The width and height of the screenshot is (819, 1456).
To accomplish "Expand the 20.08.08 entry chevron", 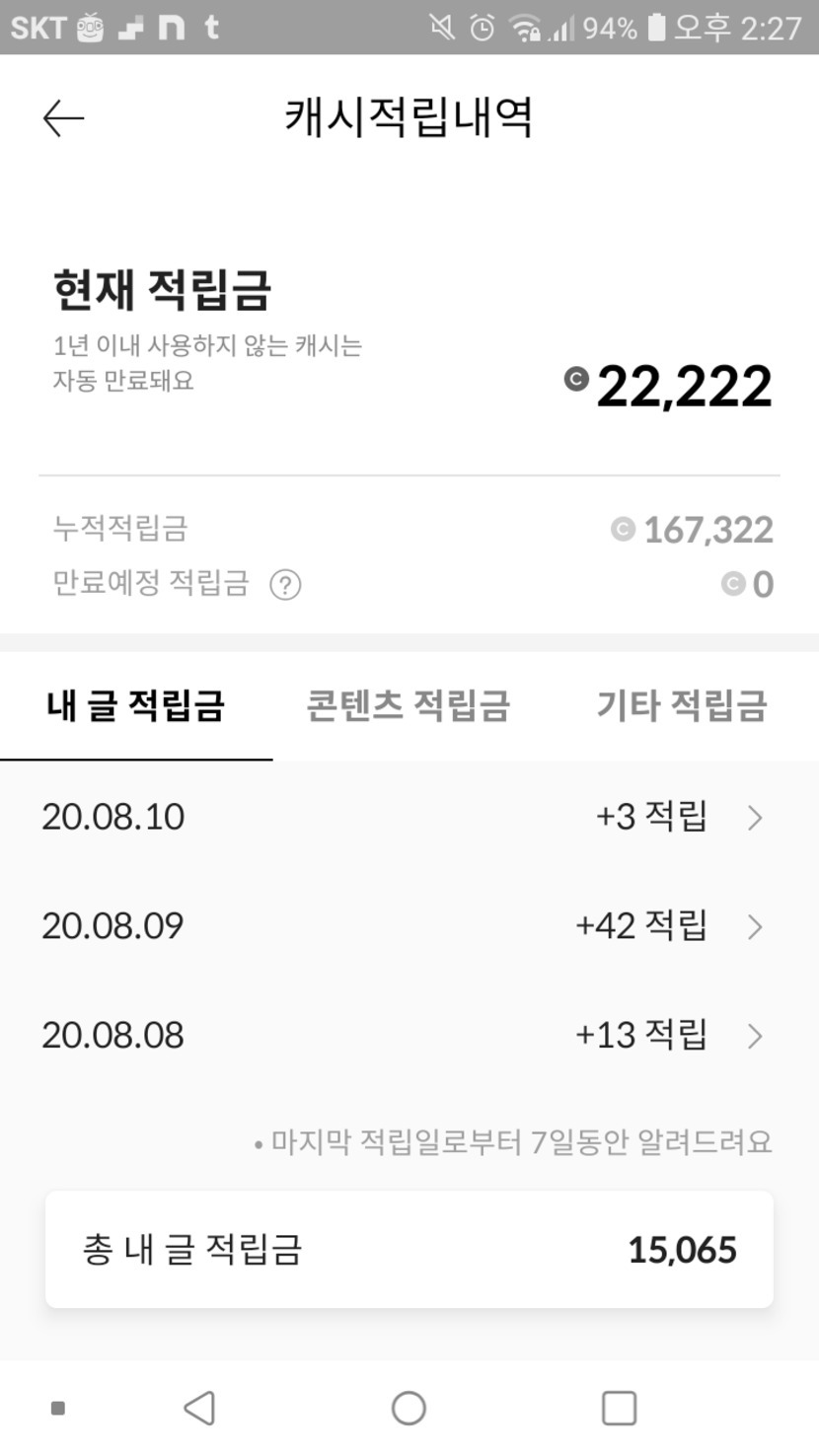I will tap(755, 1036).
